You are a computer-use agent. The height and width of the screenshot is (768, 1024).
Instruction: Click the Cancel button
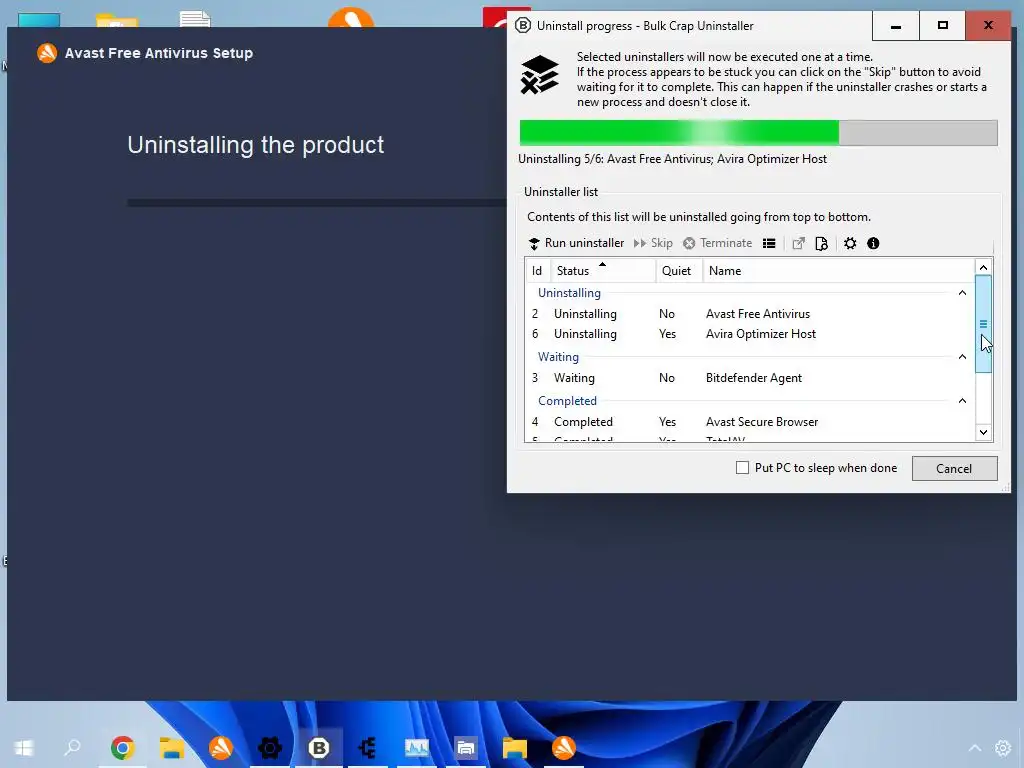click(954, 468)
